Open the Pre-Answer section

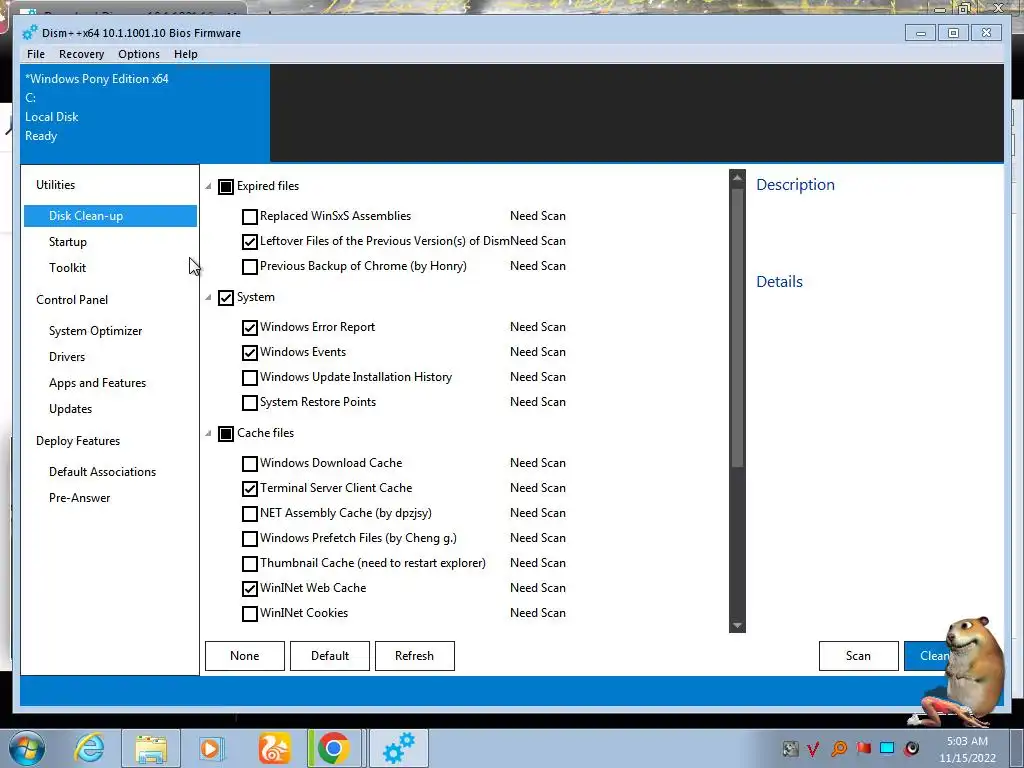[80, 498]
